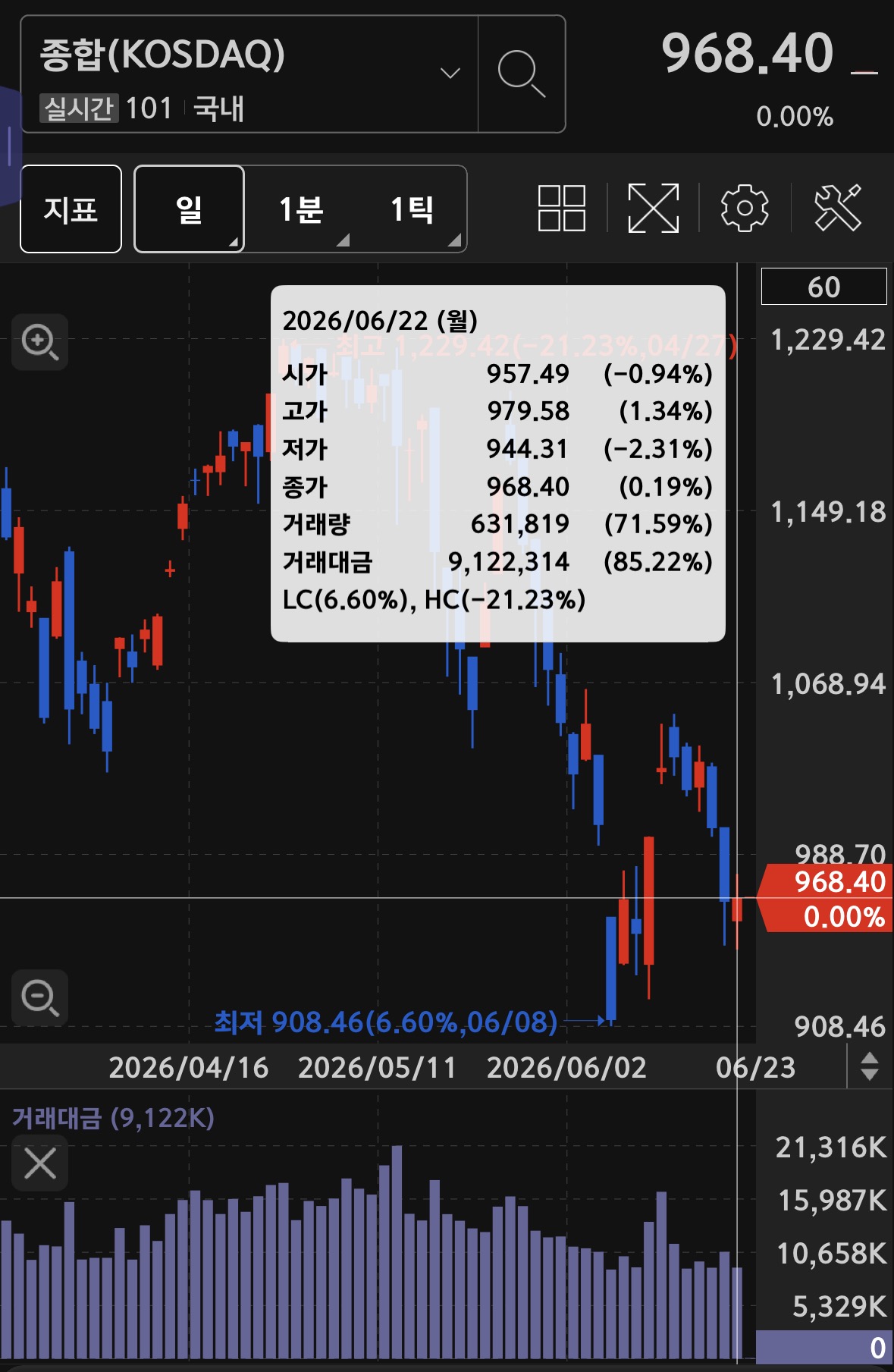Viewport: 894px width, 1372px height.
Task: Open the multi-chart grid layout icon
Action: (x=561, y=208)
